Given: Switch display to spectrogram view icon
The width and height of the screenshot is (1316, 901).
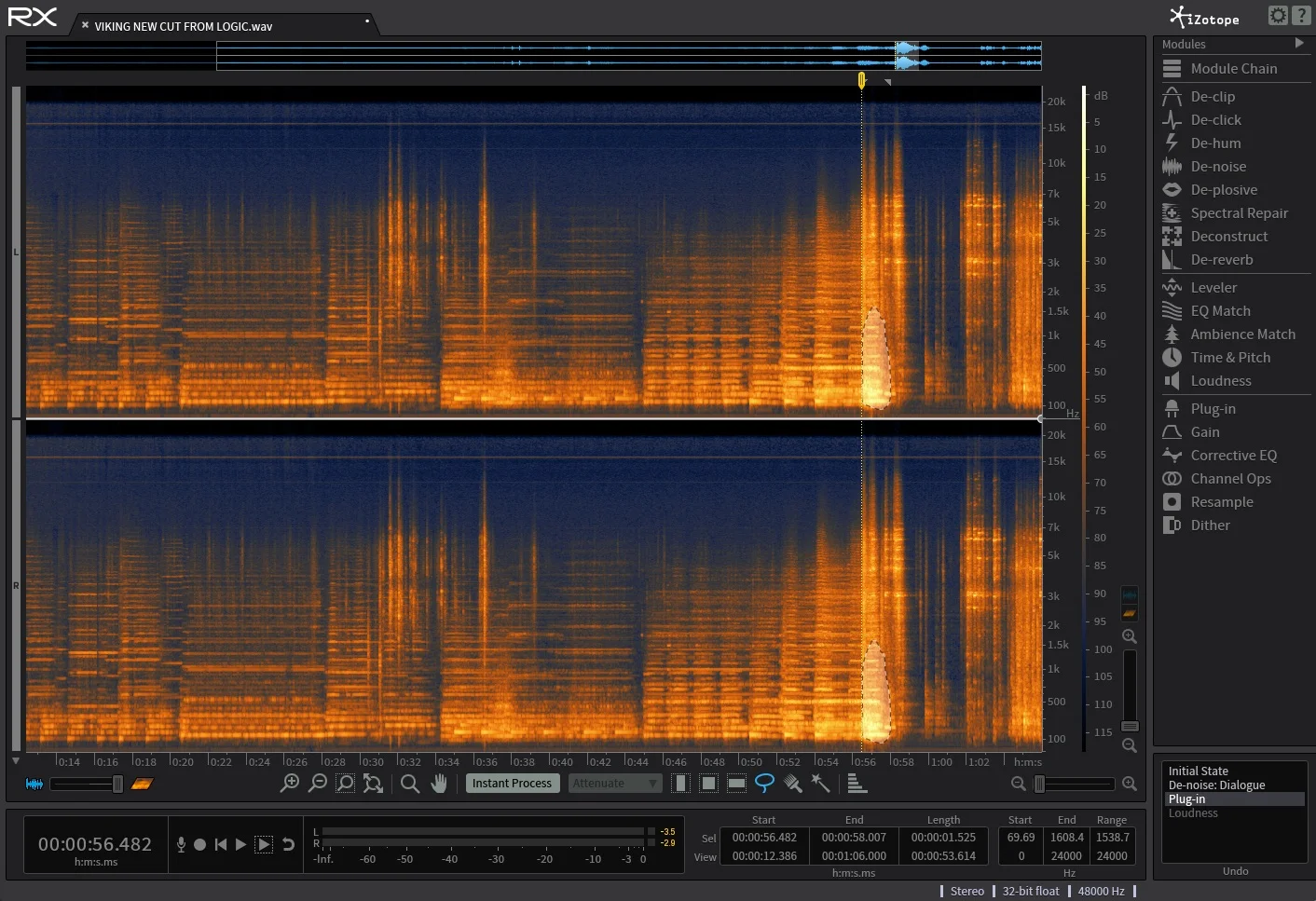Looking at the screenshot, I should coord(142,785).
